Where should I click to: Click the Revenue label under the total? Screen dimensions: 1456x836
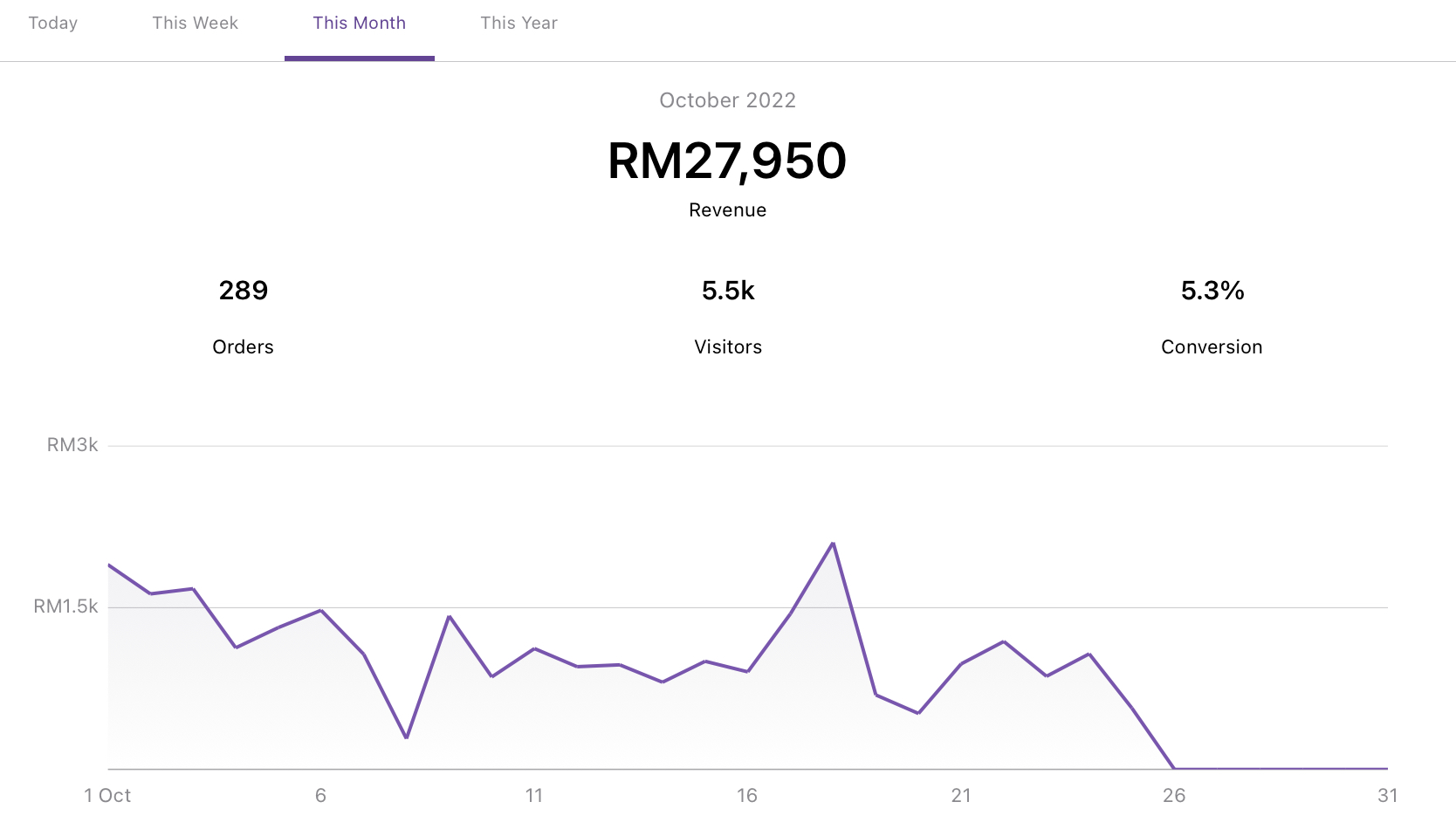click(727, 210)
